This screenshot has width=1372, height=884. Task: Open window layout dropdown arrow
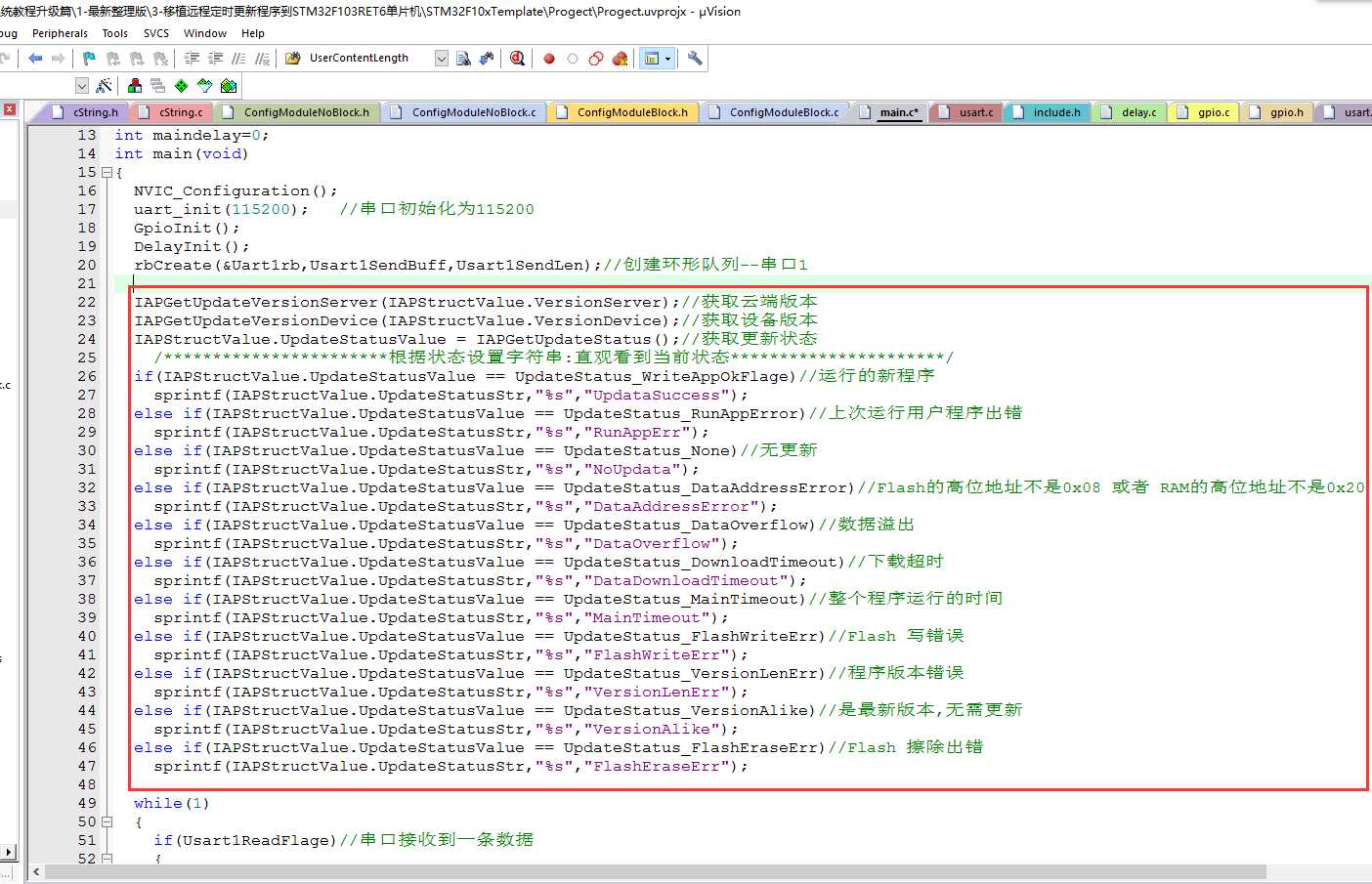point(668,59)
